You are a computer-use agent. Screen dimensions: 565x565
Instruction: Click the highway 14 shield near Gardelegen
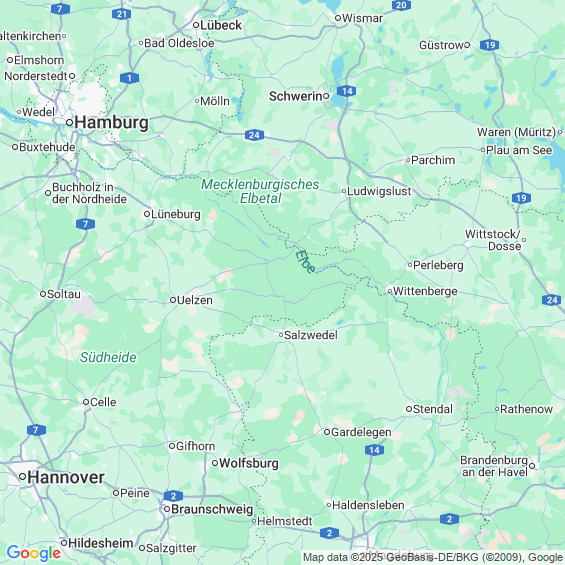click(x=374, y=450)
